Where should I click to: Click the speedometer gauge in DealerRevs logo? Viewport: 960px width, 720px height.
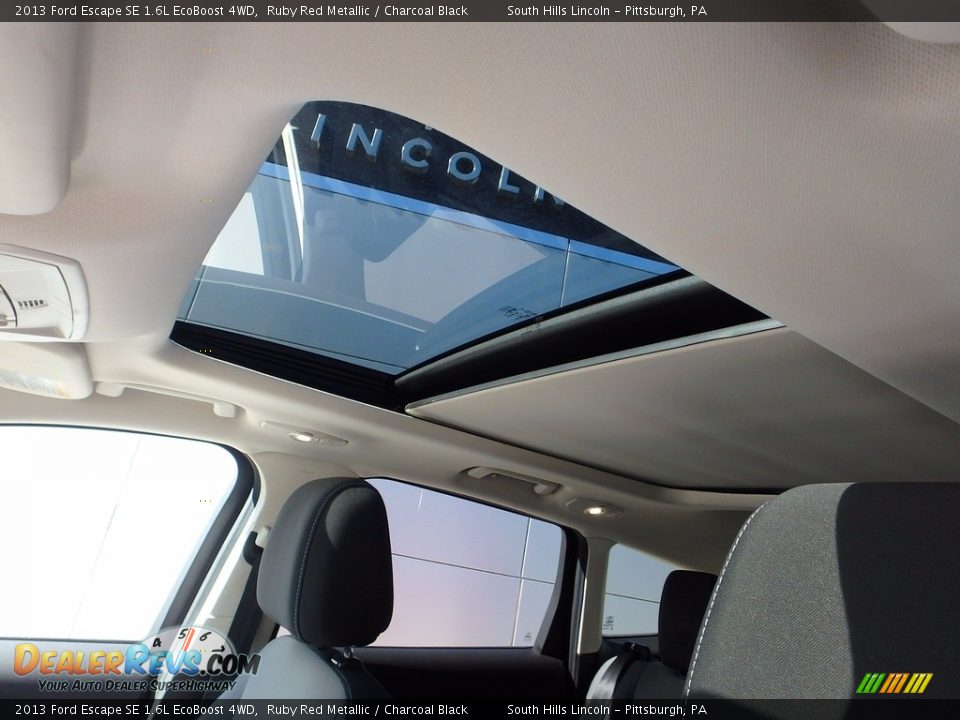(x=190, y=643)
